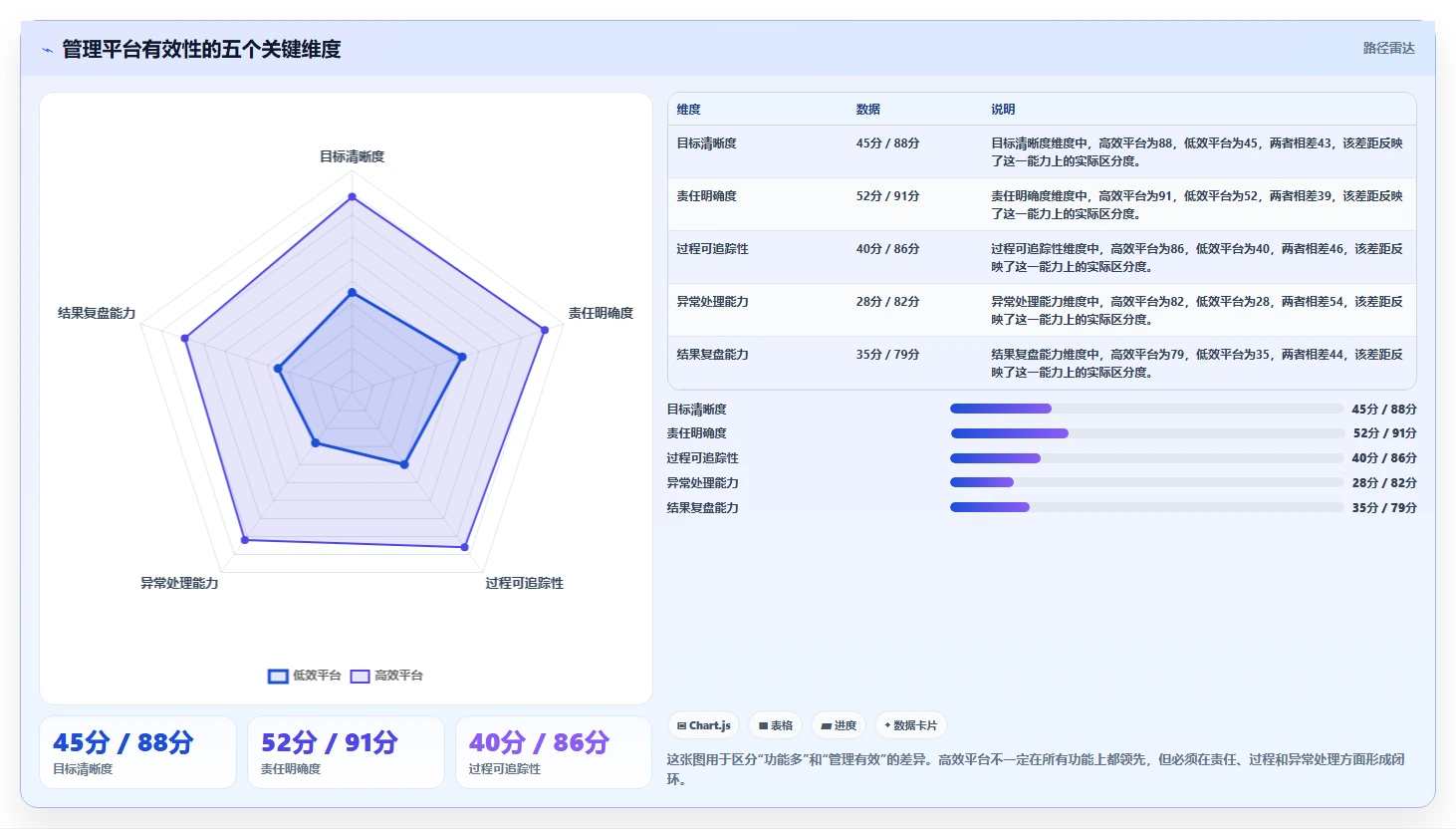Click the 结果复盘能力 progress bar

coord(1146,507)
